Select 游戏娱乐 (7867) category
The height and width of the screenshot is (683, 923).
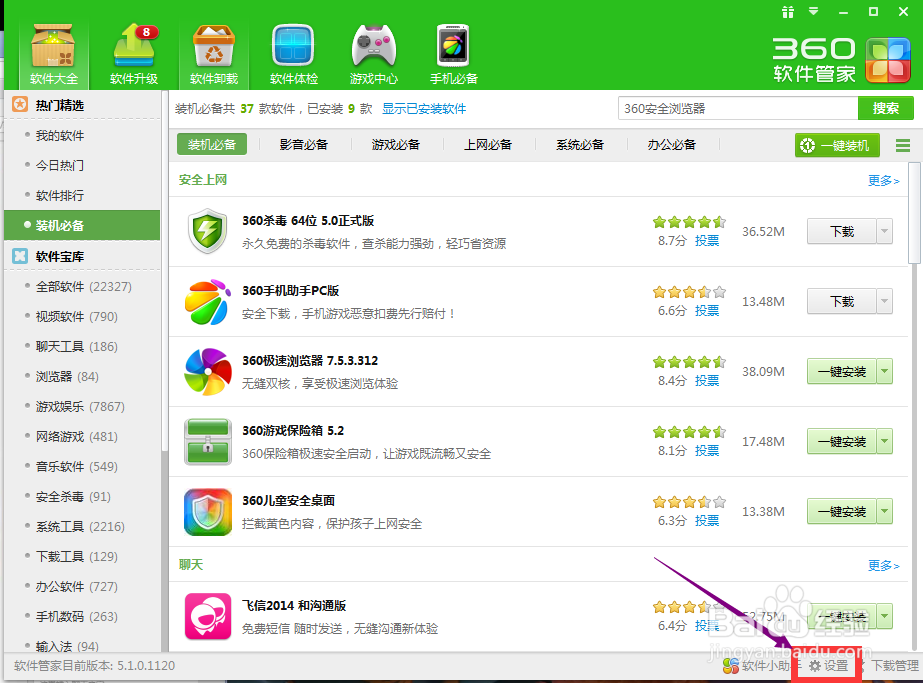[82, 407]
